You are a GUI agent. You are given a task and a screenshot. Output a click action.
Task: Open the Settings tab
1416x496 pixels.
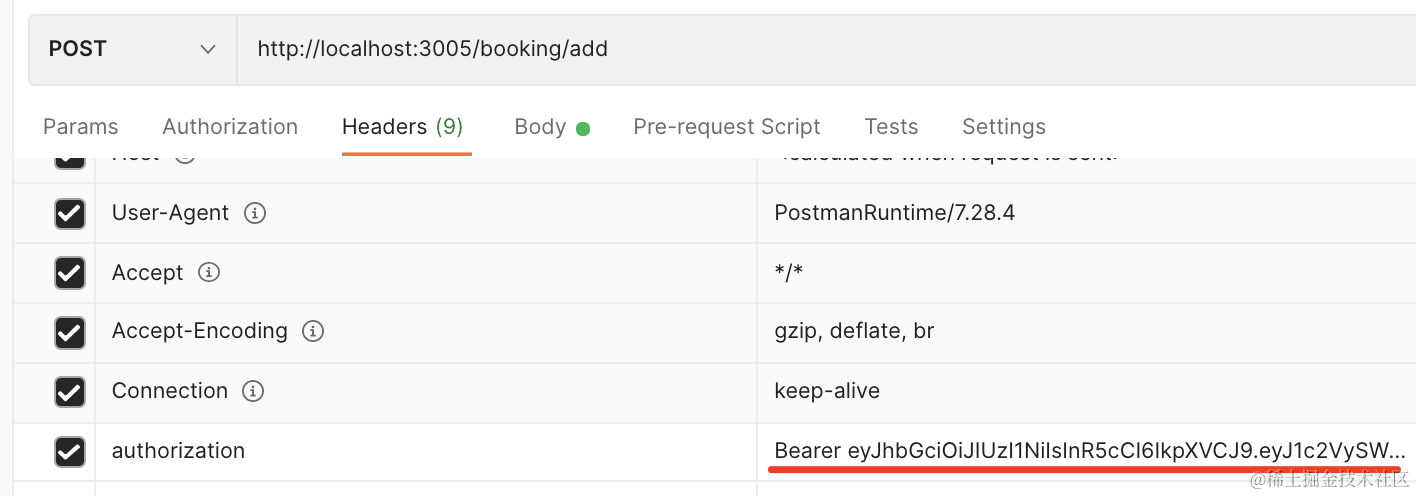click(1003, 127)
